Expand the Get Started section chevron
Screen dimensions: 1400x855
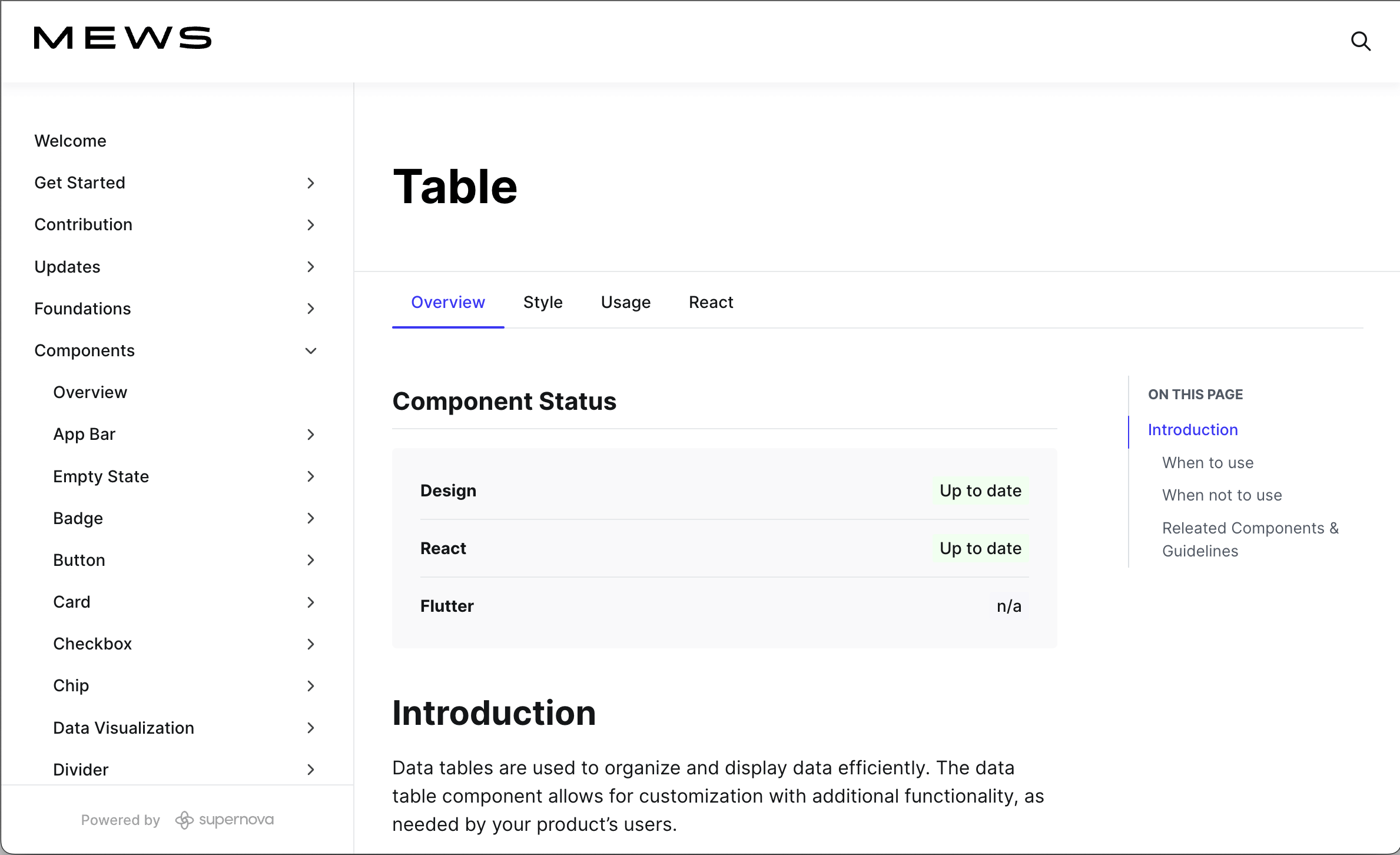pos(311,183)
